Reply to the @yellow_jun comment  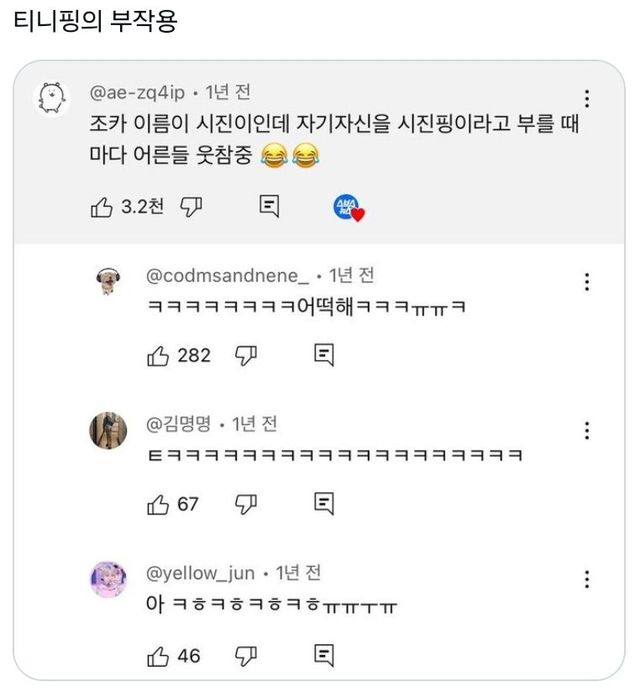[324, 655]
